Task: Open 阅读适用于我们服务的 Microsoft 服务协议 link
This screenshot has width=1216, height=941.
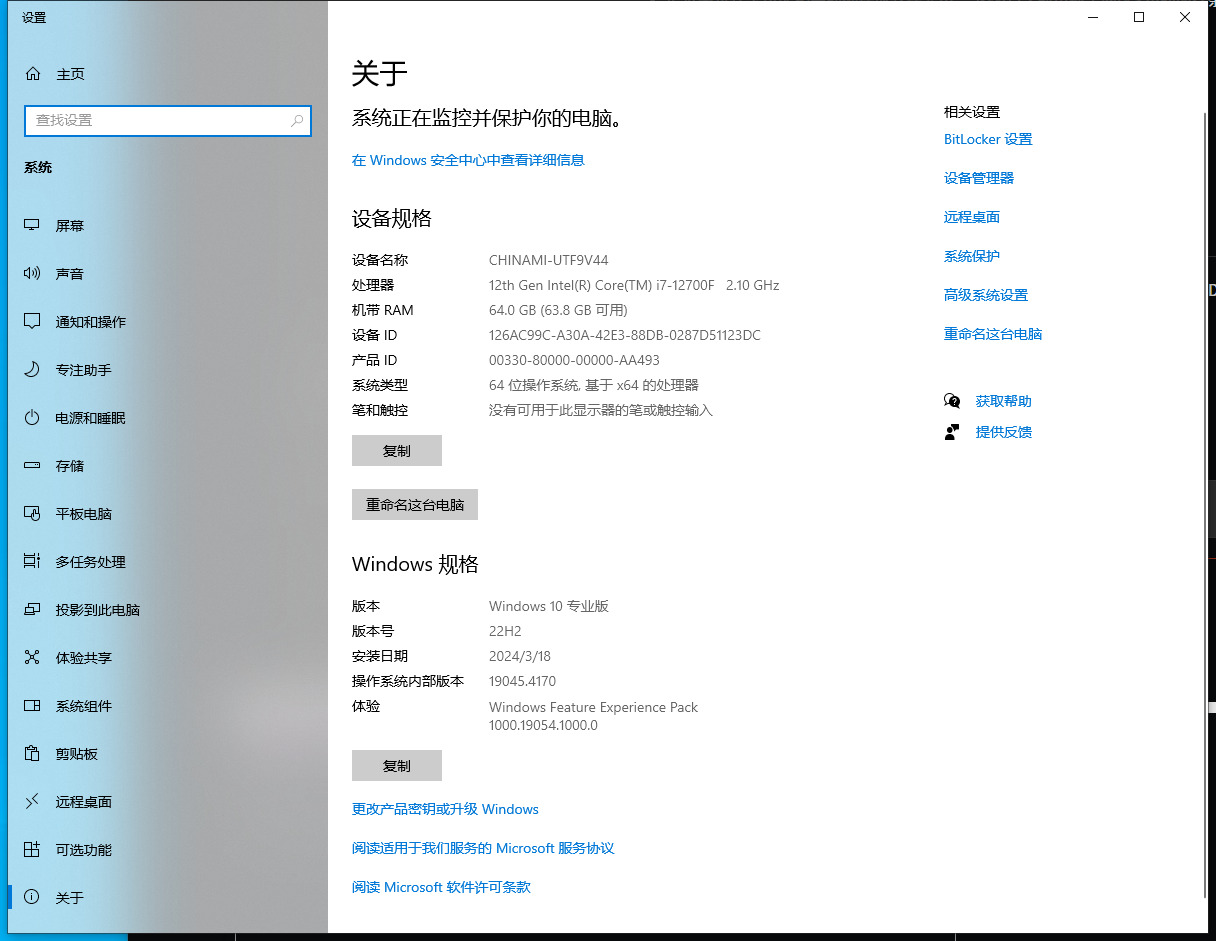Action: point(483,848)
